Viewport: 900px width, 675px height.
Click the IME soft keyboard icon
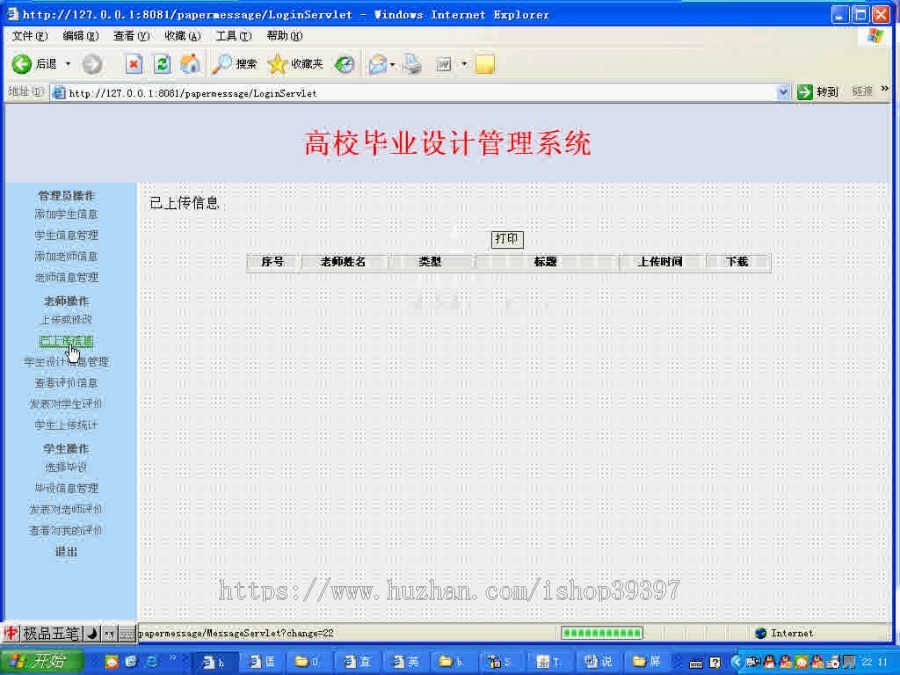click(x=127, y=634)
